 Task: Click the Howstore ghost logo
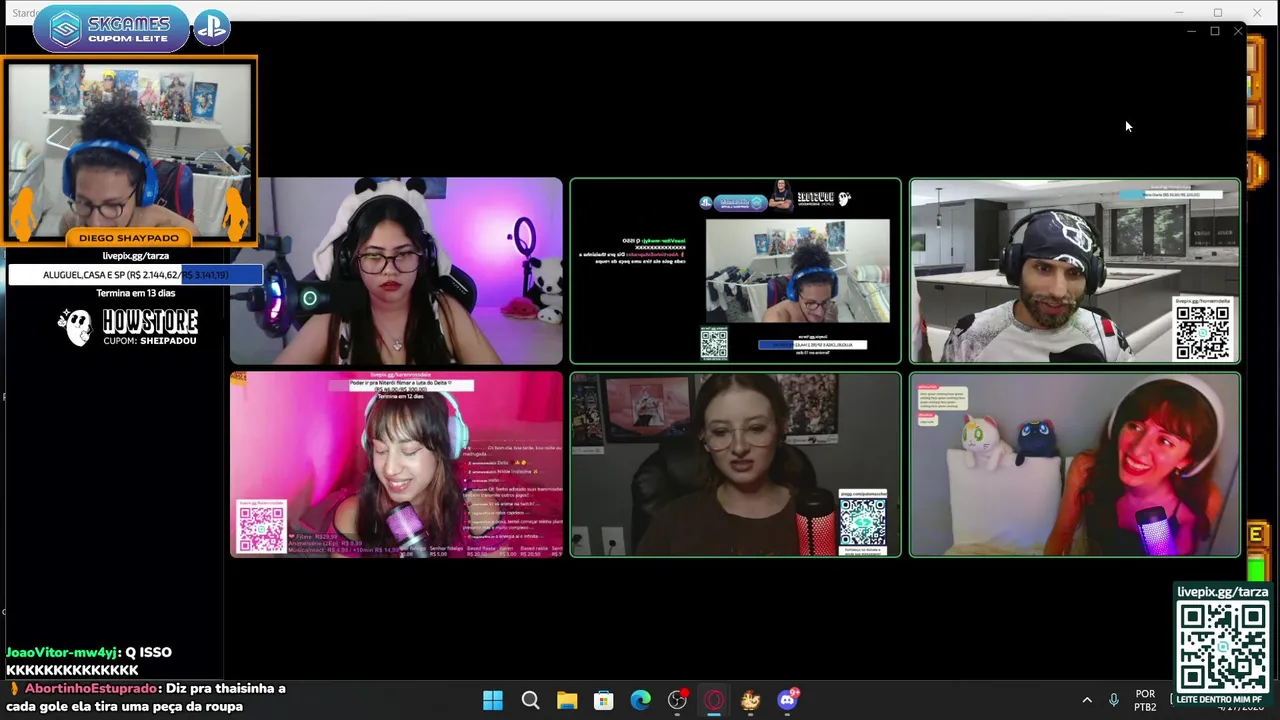coord(75,327)
